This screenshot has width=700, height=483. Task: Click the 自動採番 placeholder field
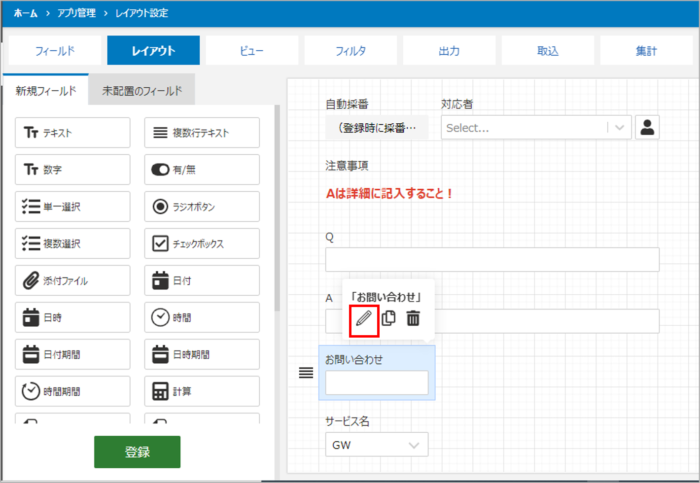point(377,128)
